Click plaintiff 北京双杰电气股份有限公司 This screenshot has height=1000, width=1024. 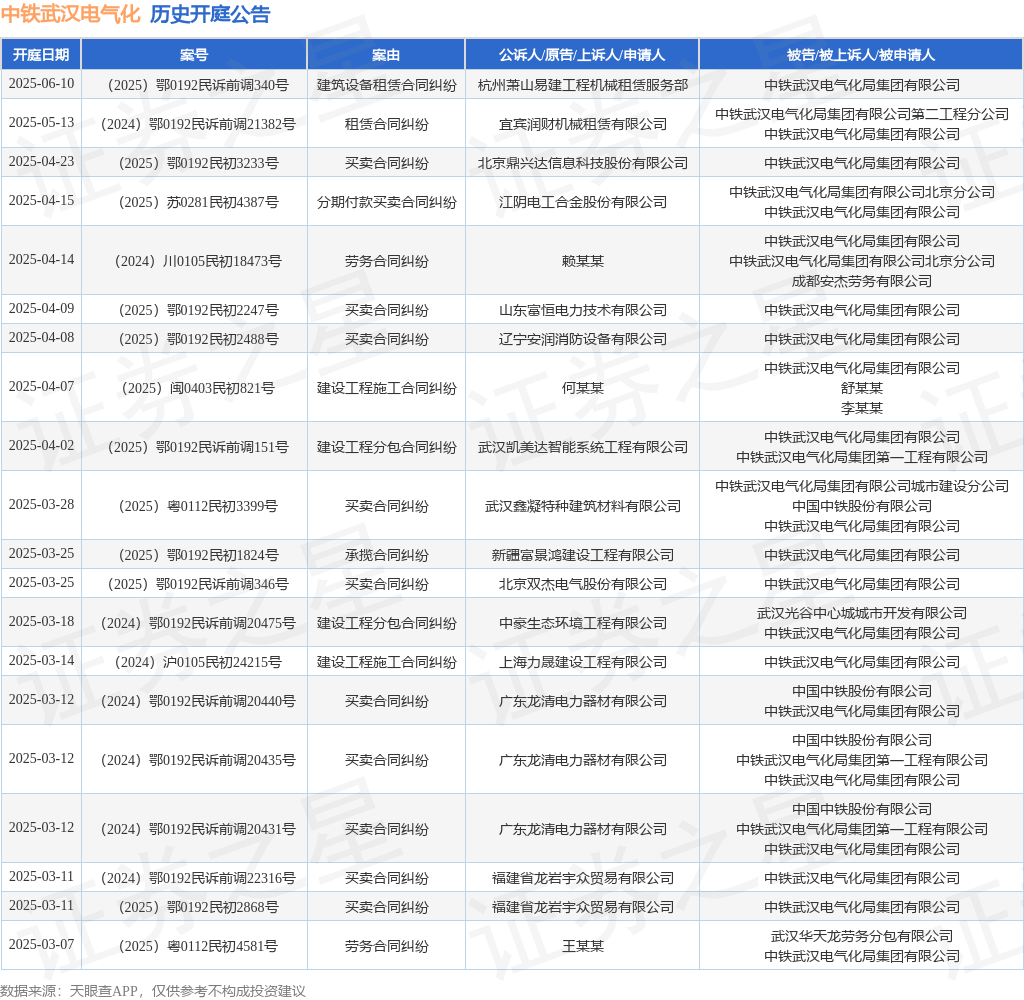[583, 584]
